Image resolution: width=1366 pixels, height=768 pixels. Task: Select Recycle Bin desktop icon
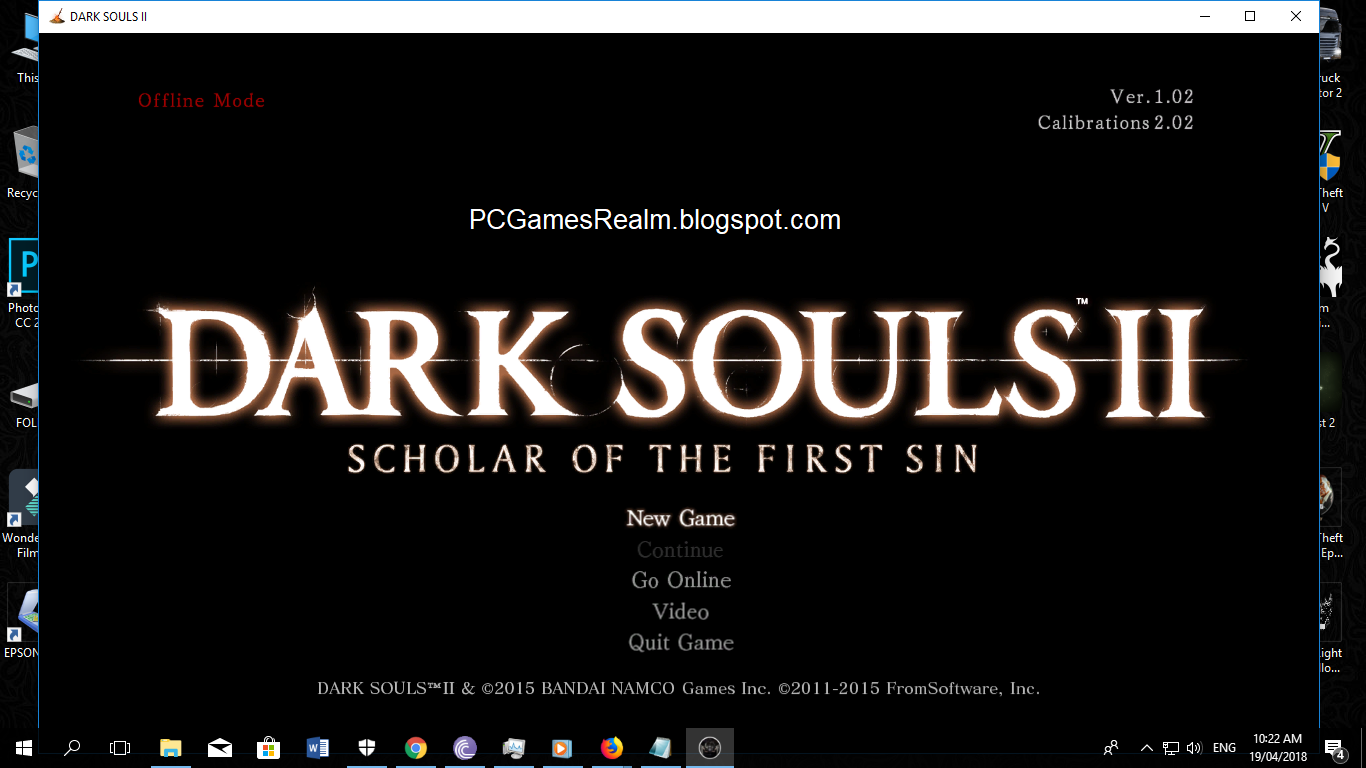(x=22, y=163)
